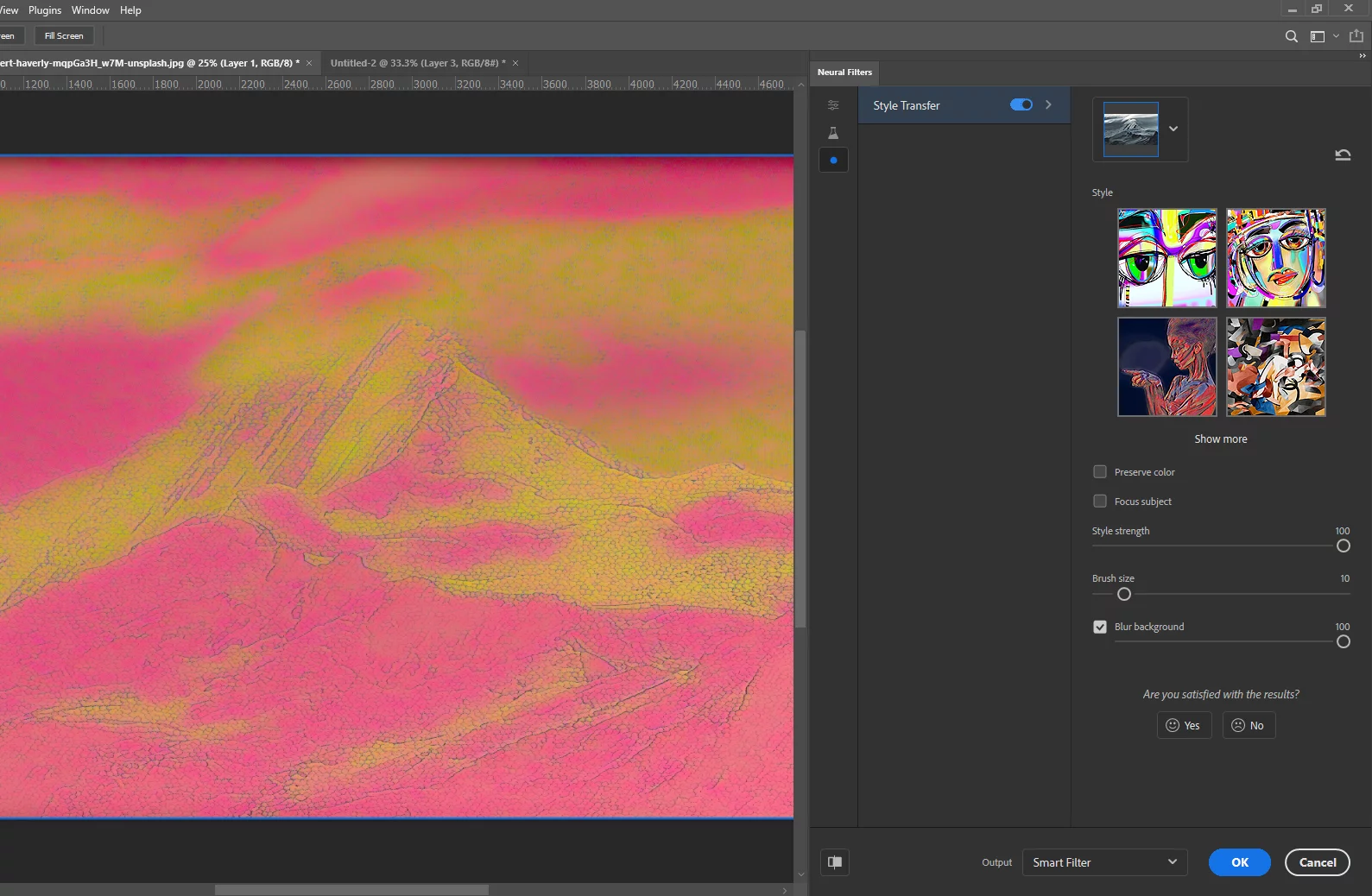
Task: Select the beta filters flask icon
Action: 833,133
